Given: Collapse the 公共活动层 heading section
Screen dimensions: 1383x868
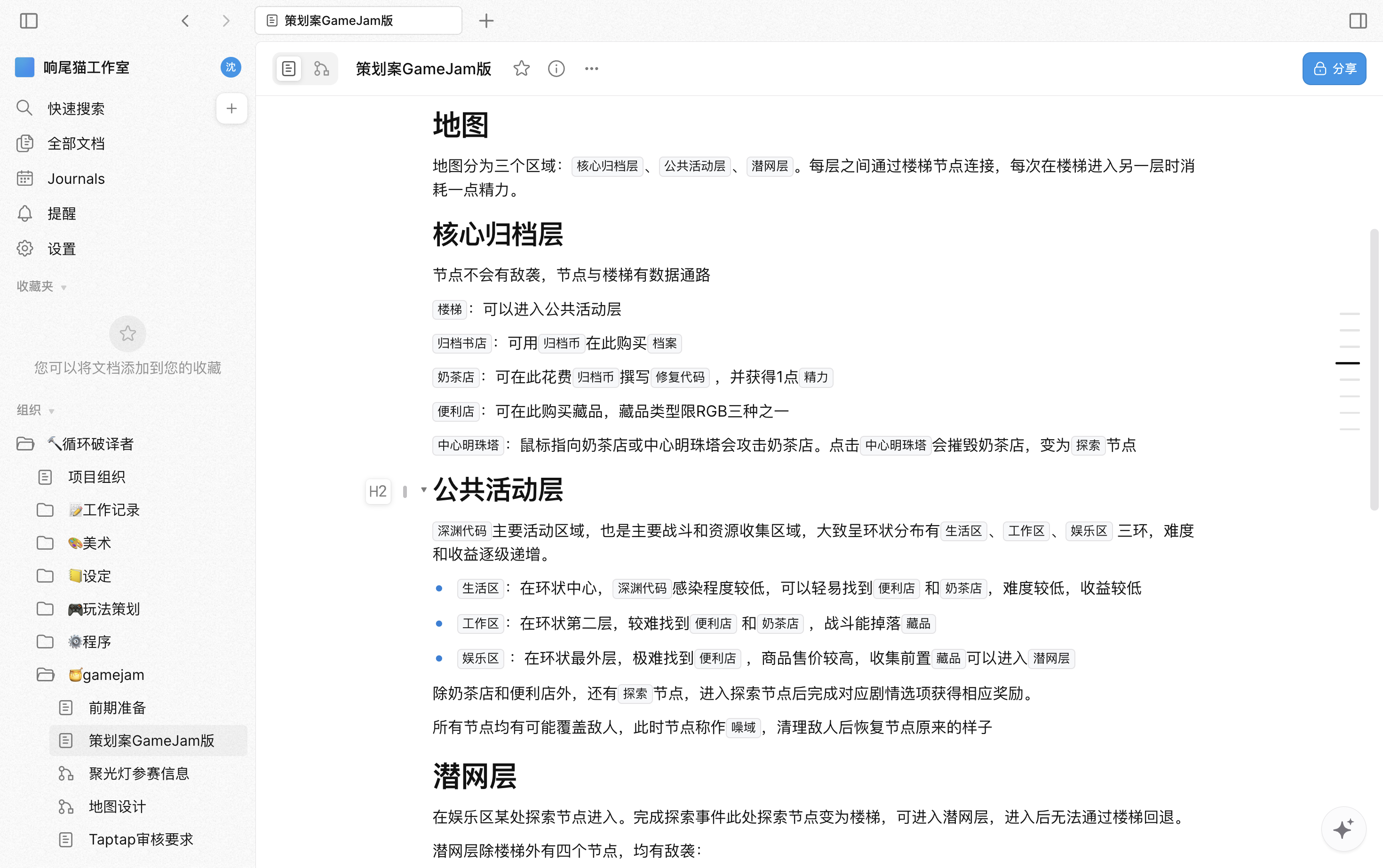Looking at the screenshot, I should (423, 489).
